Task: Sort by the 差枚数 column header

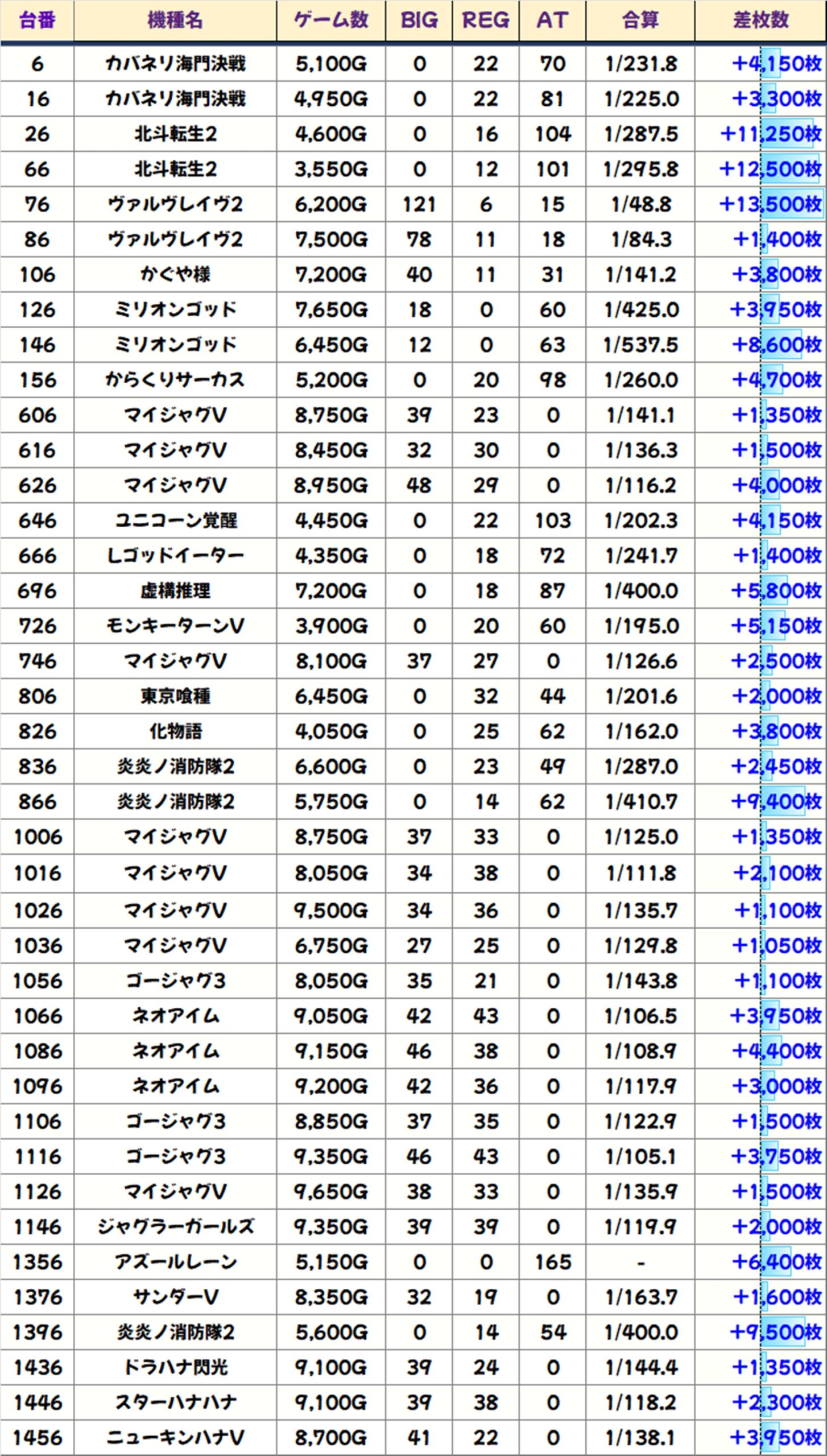Action: coord(760,20)
